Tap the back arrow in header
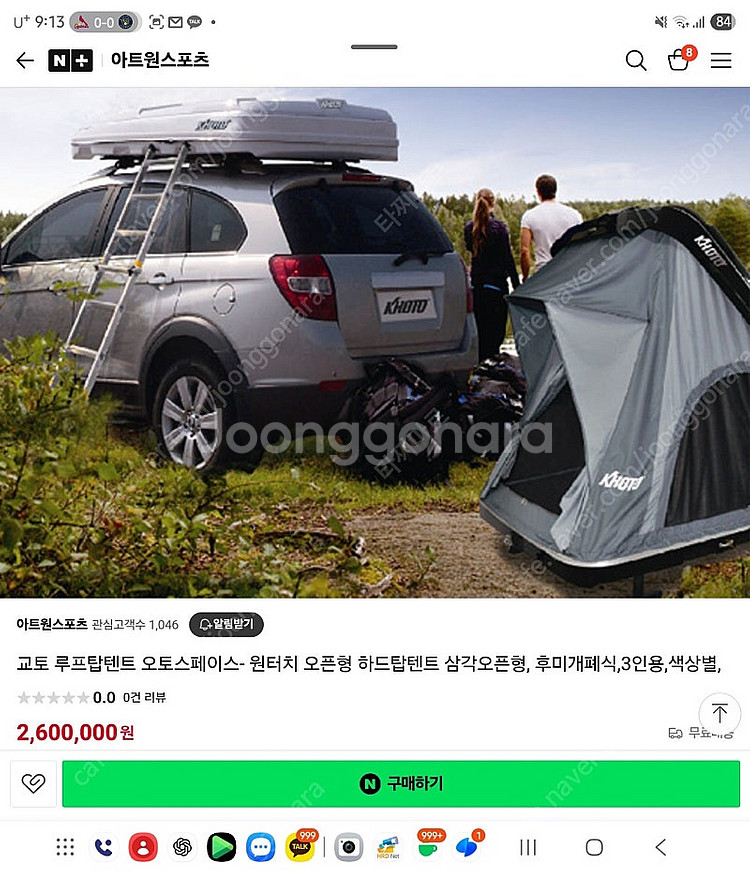This screenshot has height=873, width=750. point(25,60)
